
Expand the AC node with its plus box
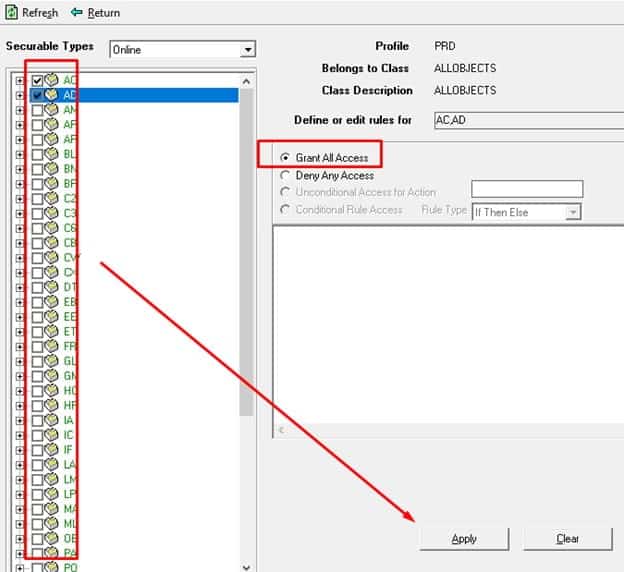pyautogui.click(x=20, y=81)
